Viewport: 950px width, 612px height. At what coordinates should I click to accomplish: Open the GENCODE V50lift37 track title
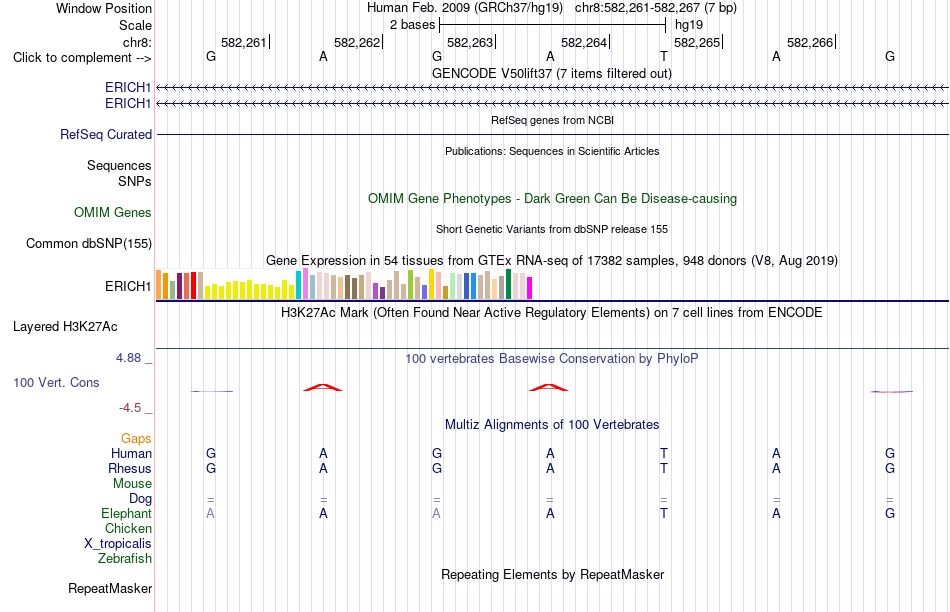coord(551,73)
